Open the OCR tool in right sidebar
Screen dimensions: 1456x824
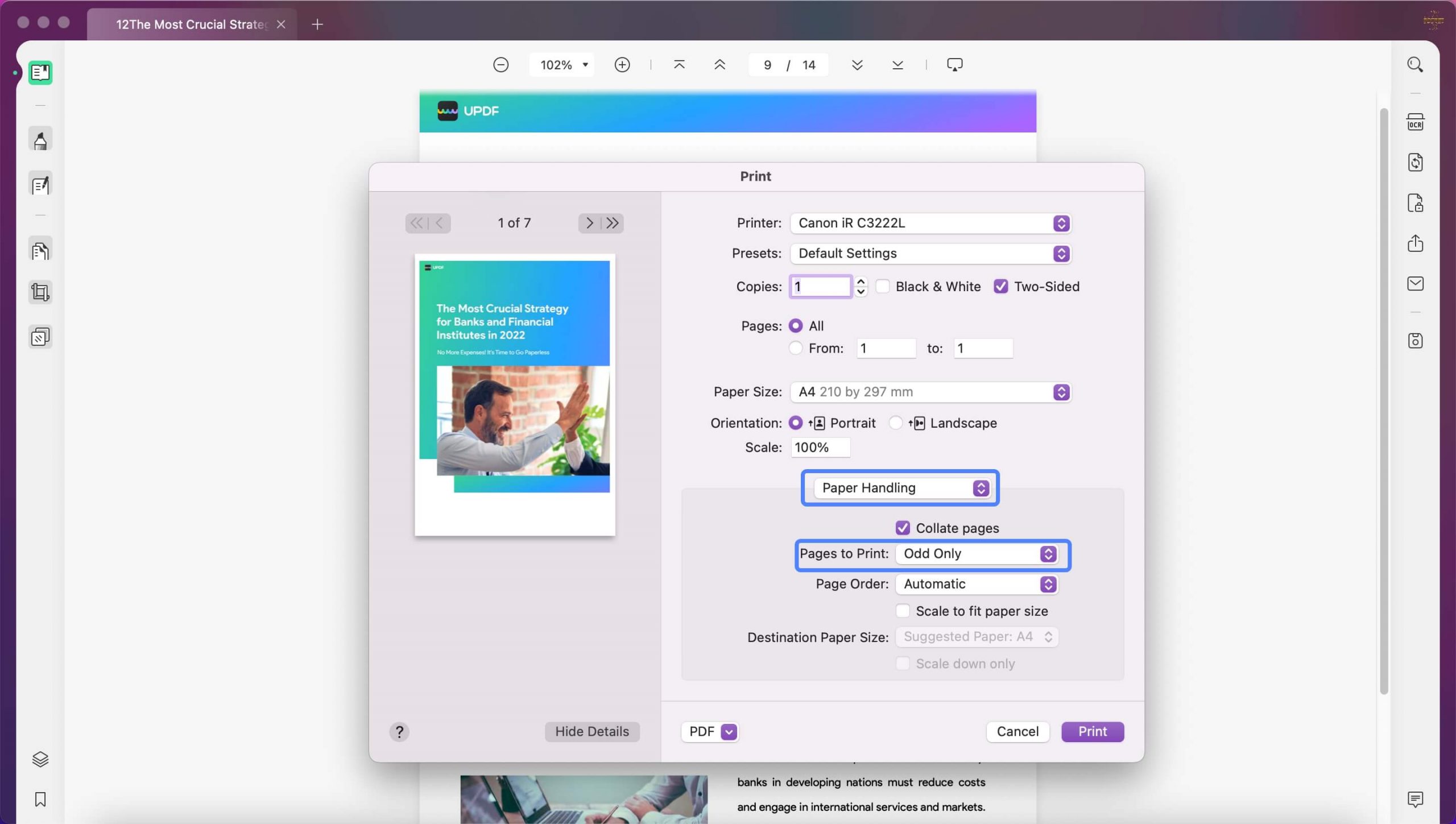(1415, 121)
